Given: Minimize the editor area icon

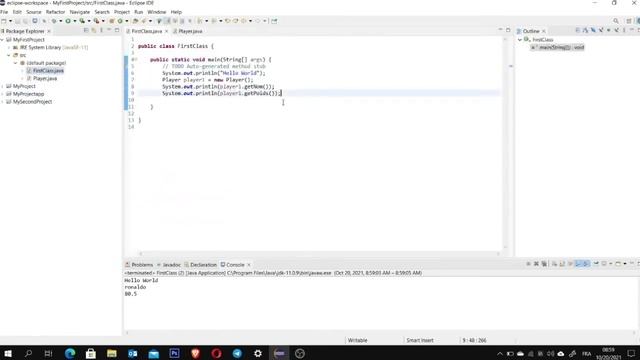Looking at the screenshot, I should coord(500,30).
